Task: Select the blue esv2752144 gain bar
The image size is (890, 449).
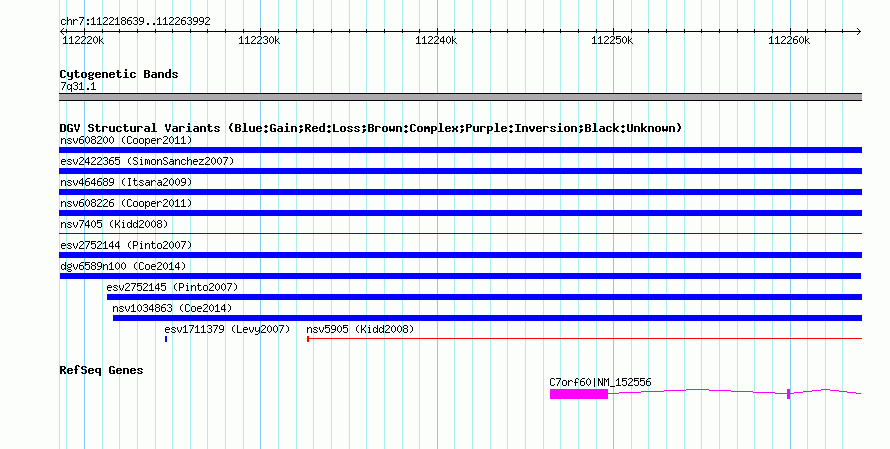Action: (460, 255)
